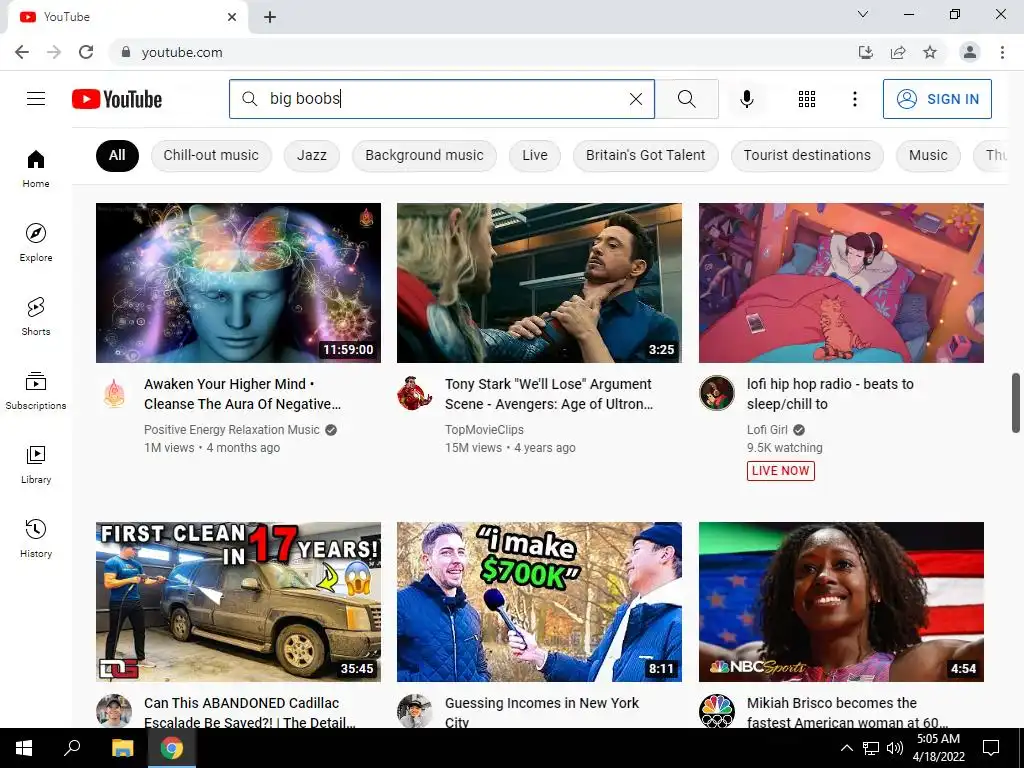Open Positive Energy Relaxation Music channel name

pyautogui.click(x=232, y=430)
